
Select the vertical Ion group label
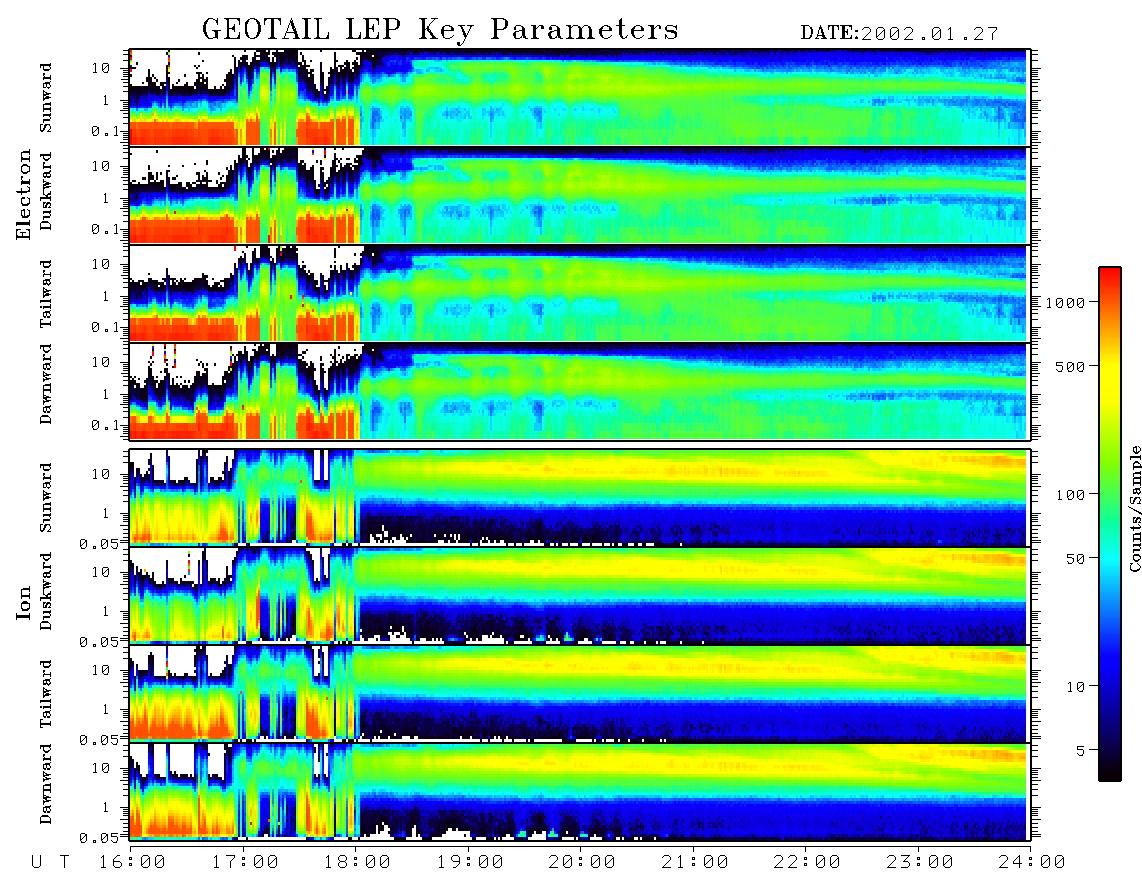(x=23, y=602)
